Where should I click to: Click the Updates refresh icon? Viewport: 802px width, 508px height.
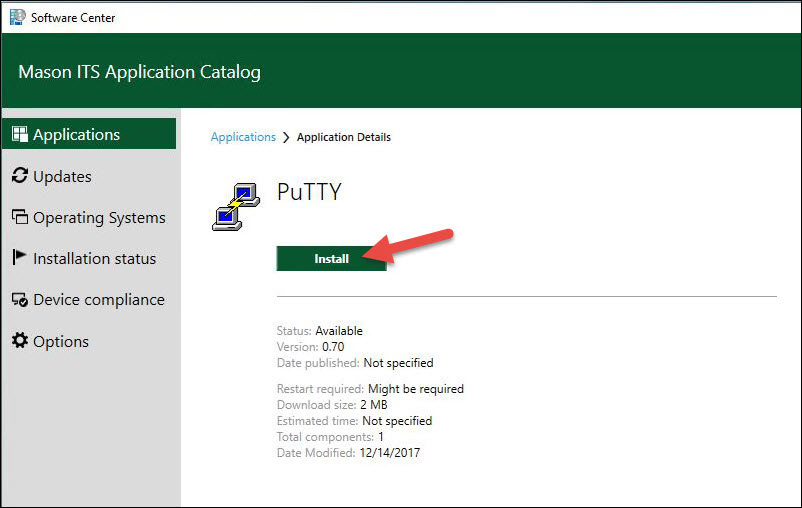coord(19,176)
